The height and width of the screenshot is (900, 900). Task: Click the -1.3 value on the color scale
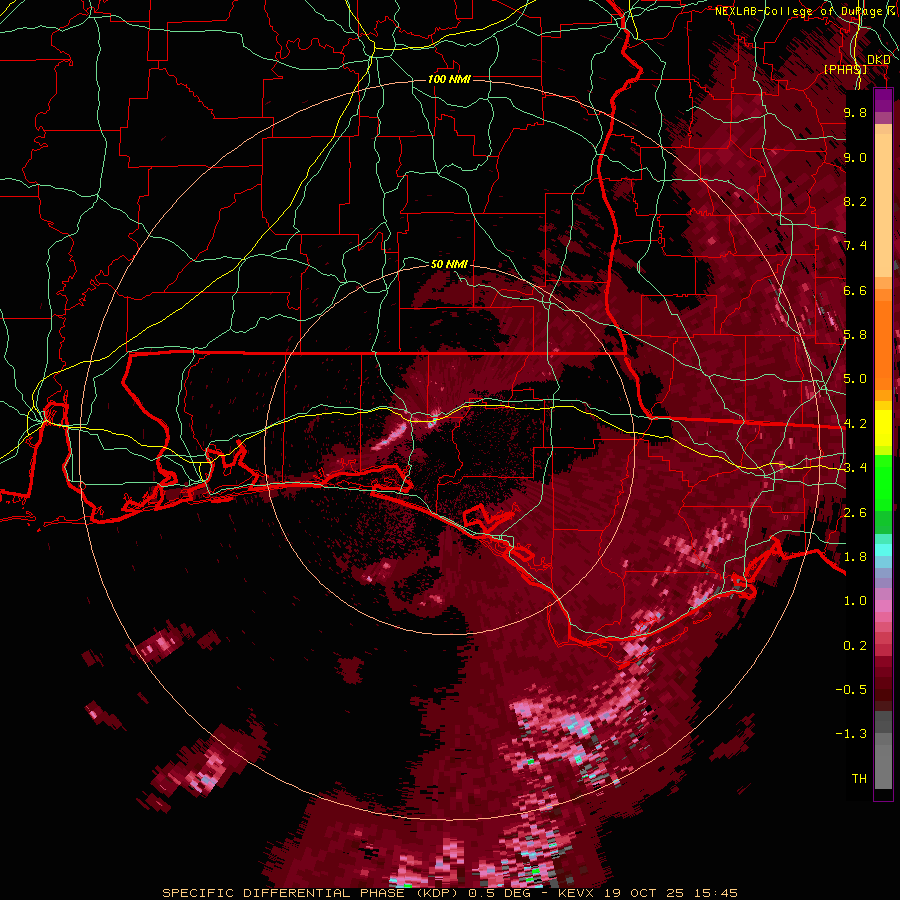point(851,734)
